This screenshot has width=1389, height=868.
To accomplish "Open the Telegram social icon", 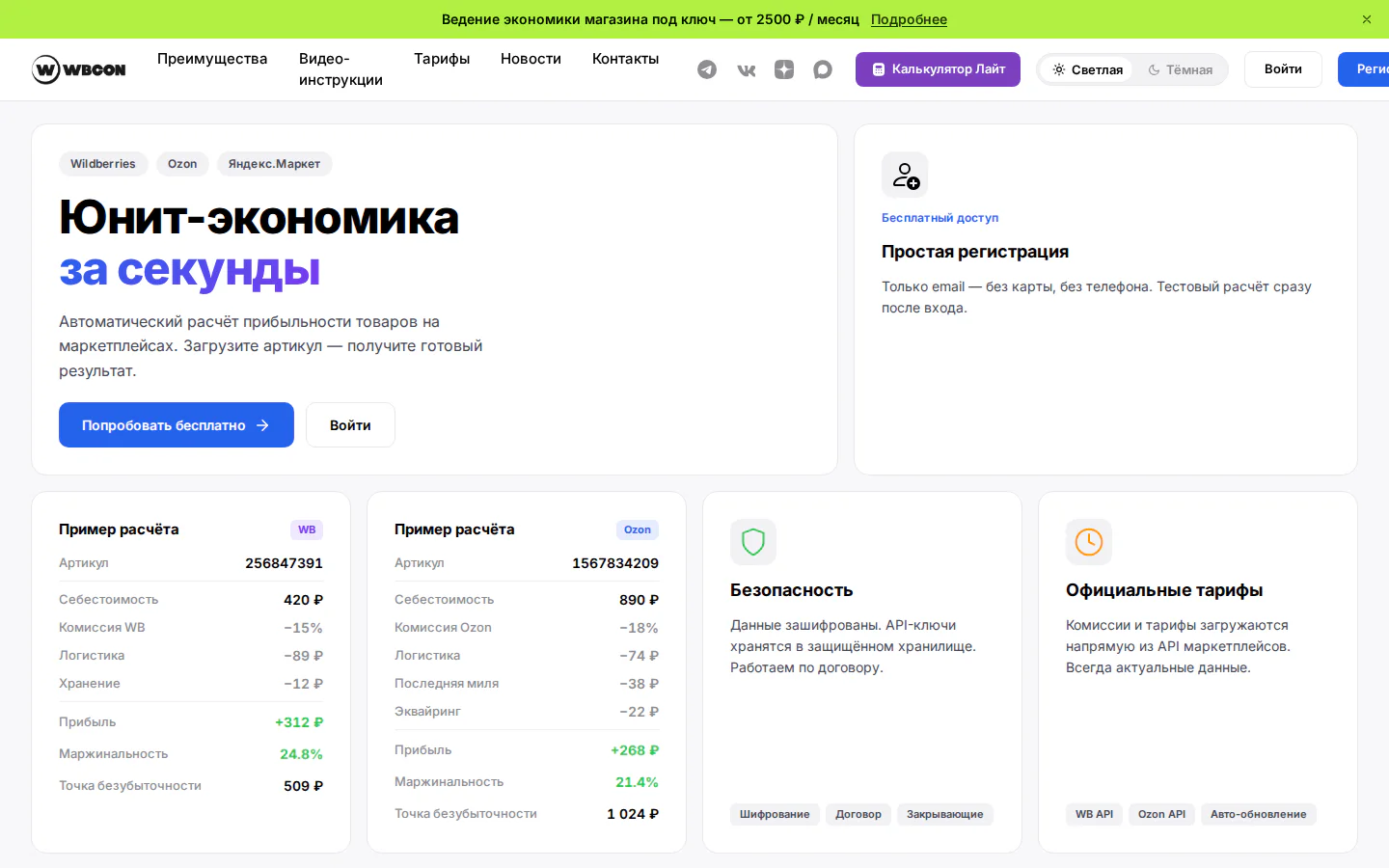I will [x=707, y=69].
